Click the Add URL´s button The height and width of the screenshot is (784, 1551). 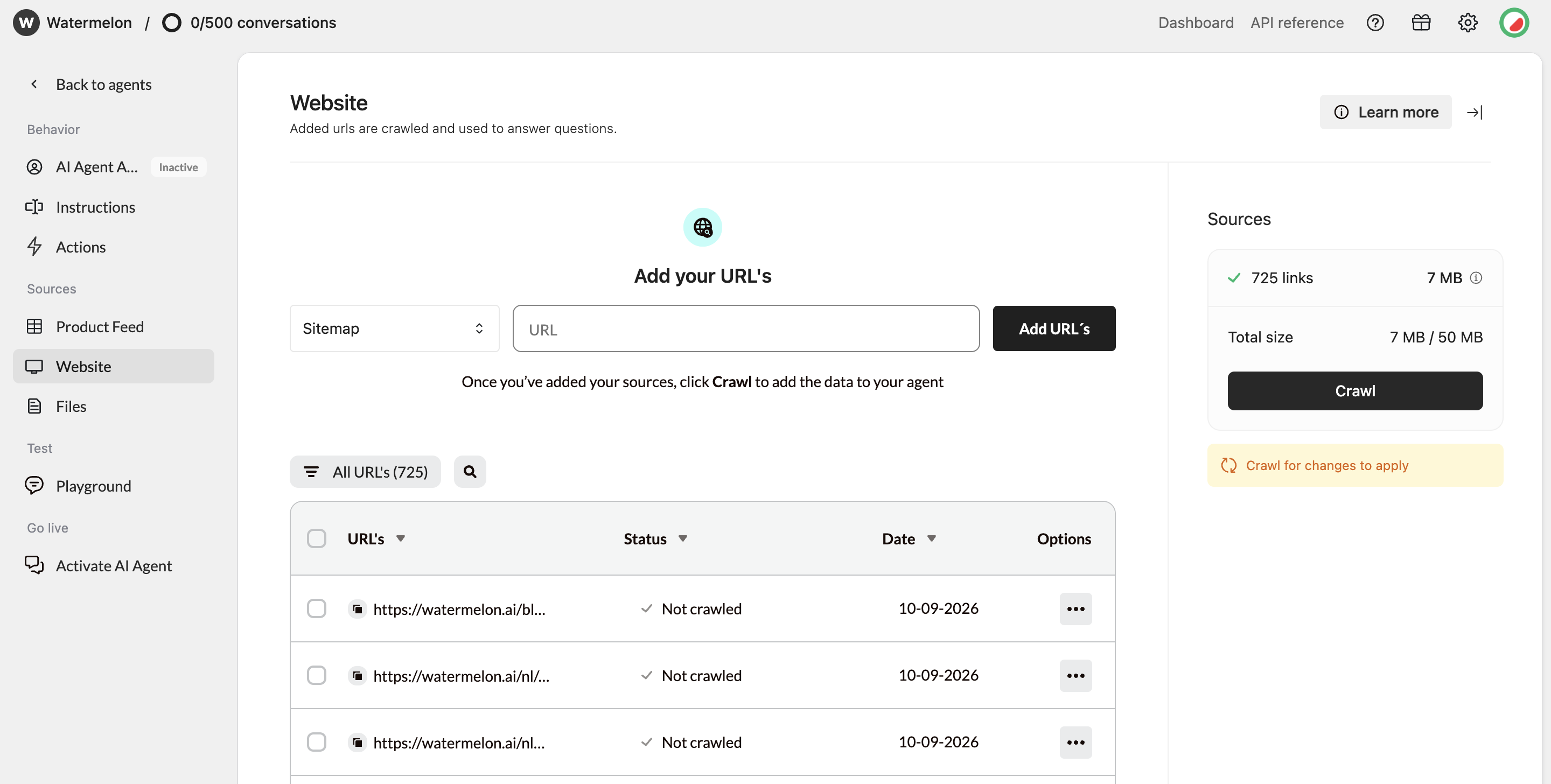[x=1054, y=329]
